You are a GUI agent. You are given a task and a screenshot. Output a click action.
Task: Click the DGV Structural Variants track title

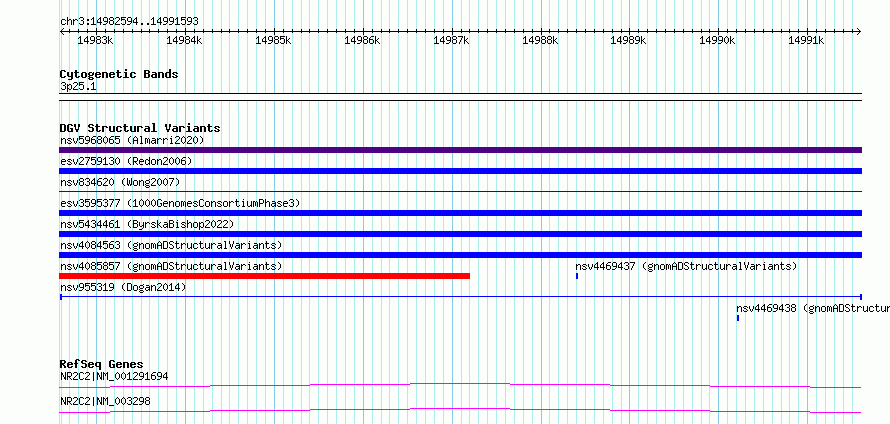coord(140,128)
